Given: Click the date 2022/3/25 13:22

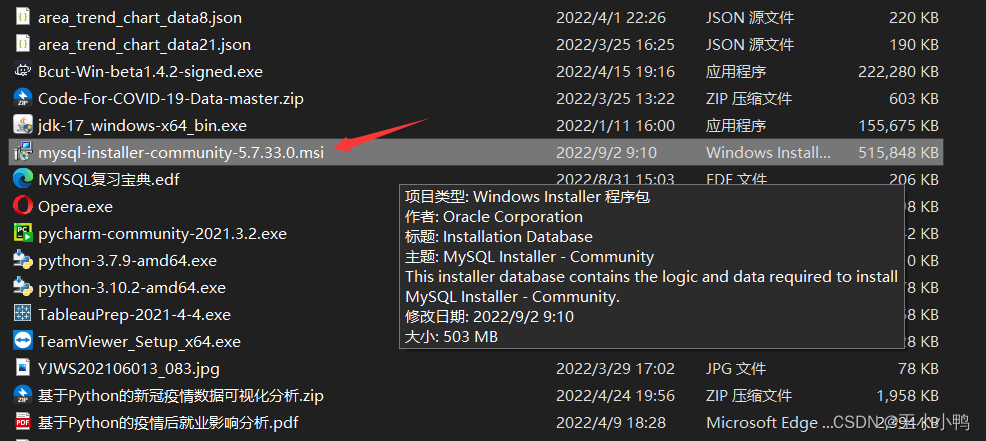Looking at the screenshot, I should pos(615,99).
